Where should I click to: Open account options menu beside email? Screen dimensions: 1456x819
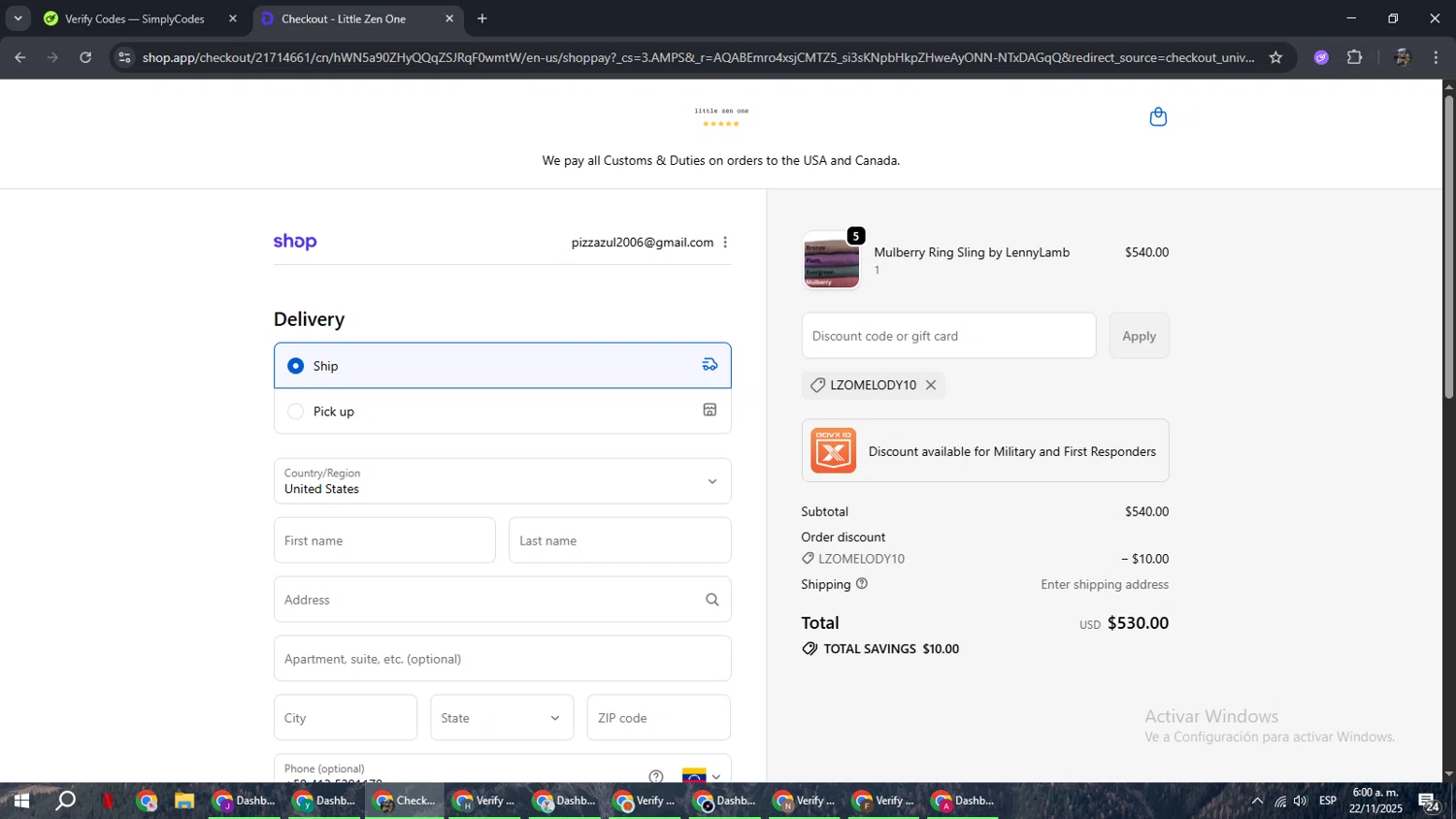coord(725,243)
